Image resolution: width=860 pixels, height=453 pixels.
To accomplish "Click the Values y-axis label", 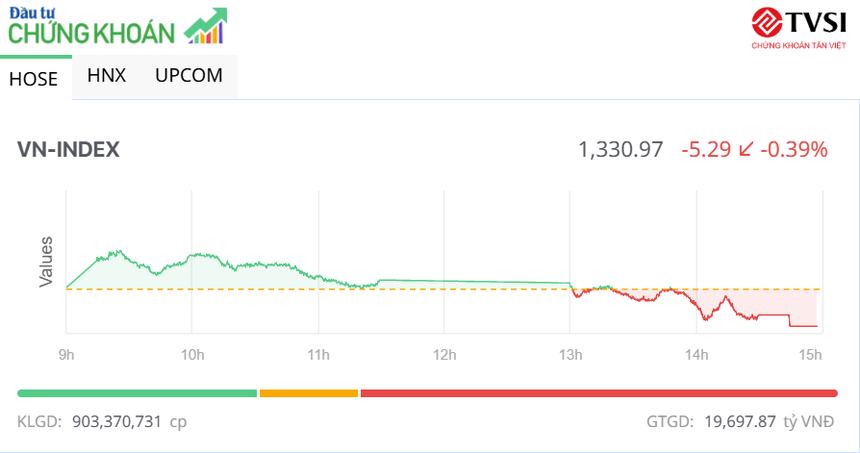I will (46, 262).
